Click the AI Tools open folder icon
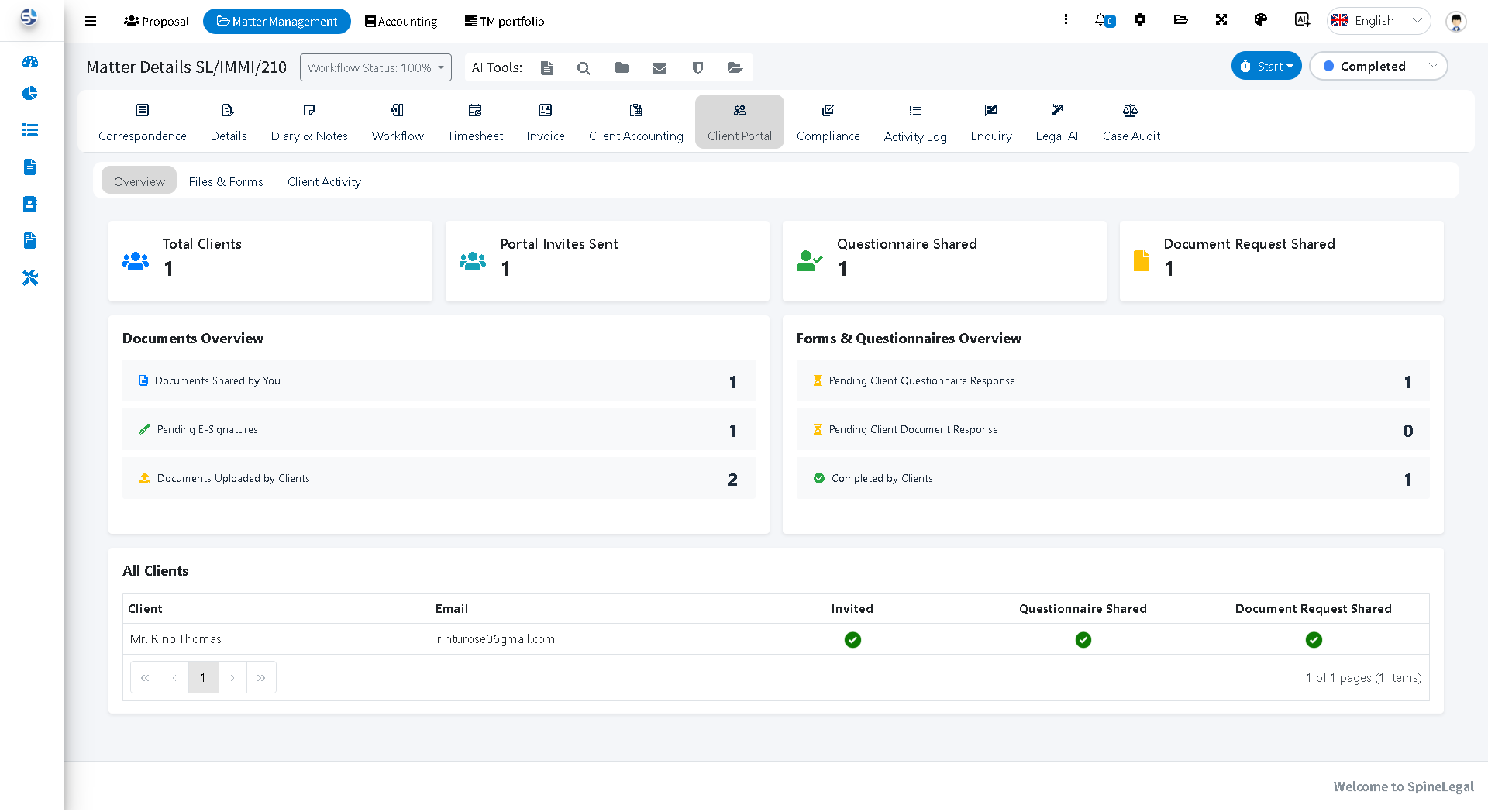This screenshot has height=812, width=1488. coord(735,68)
